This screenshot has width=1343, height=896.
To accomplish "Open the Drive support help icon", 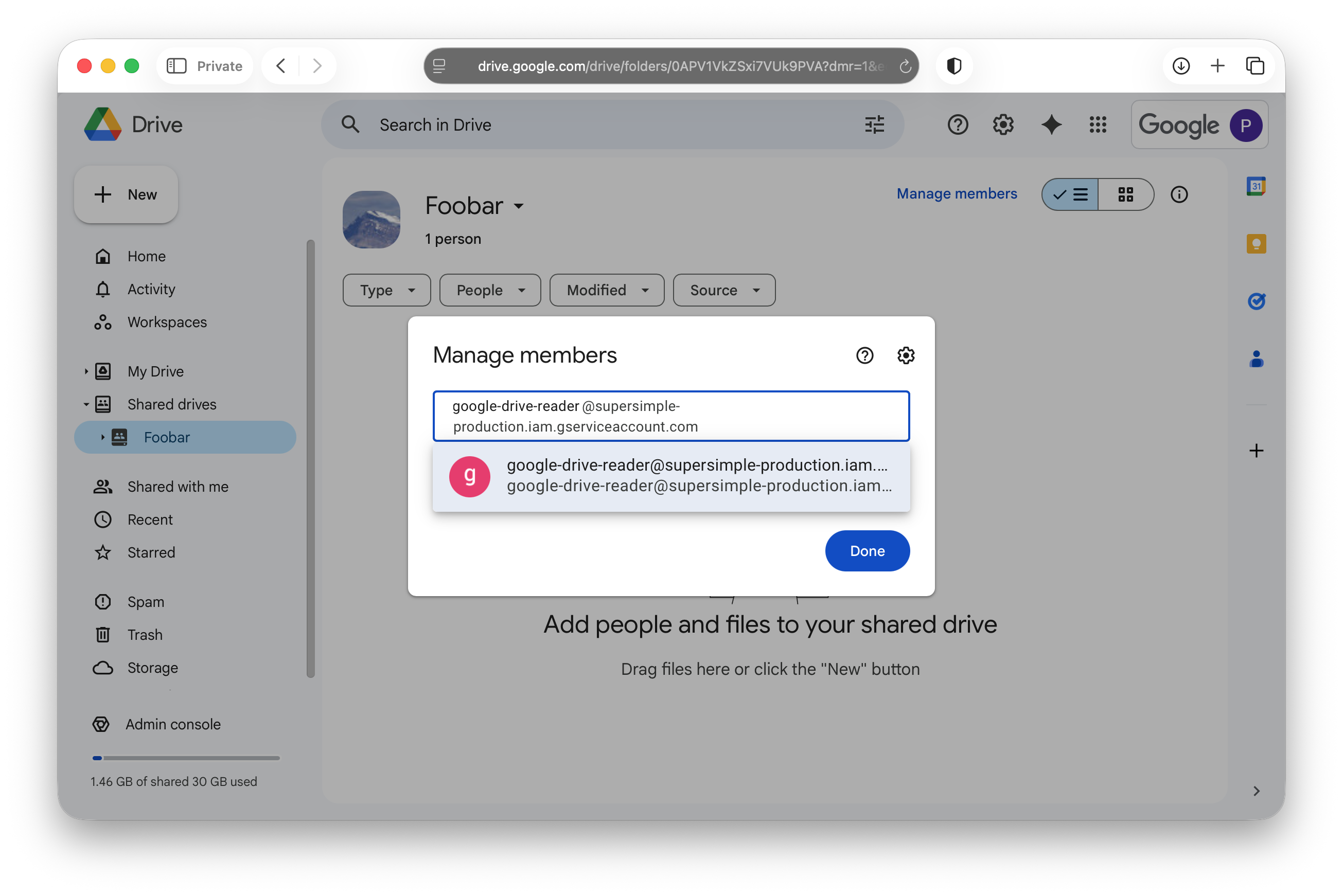I will 957,124.
